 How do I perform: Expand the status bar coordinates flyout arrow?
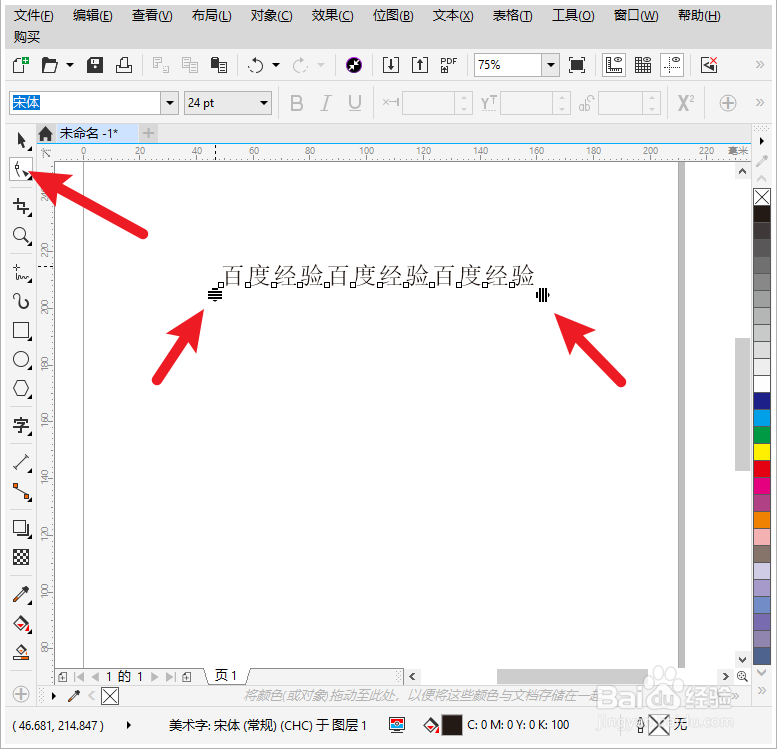128,725
